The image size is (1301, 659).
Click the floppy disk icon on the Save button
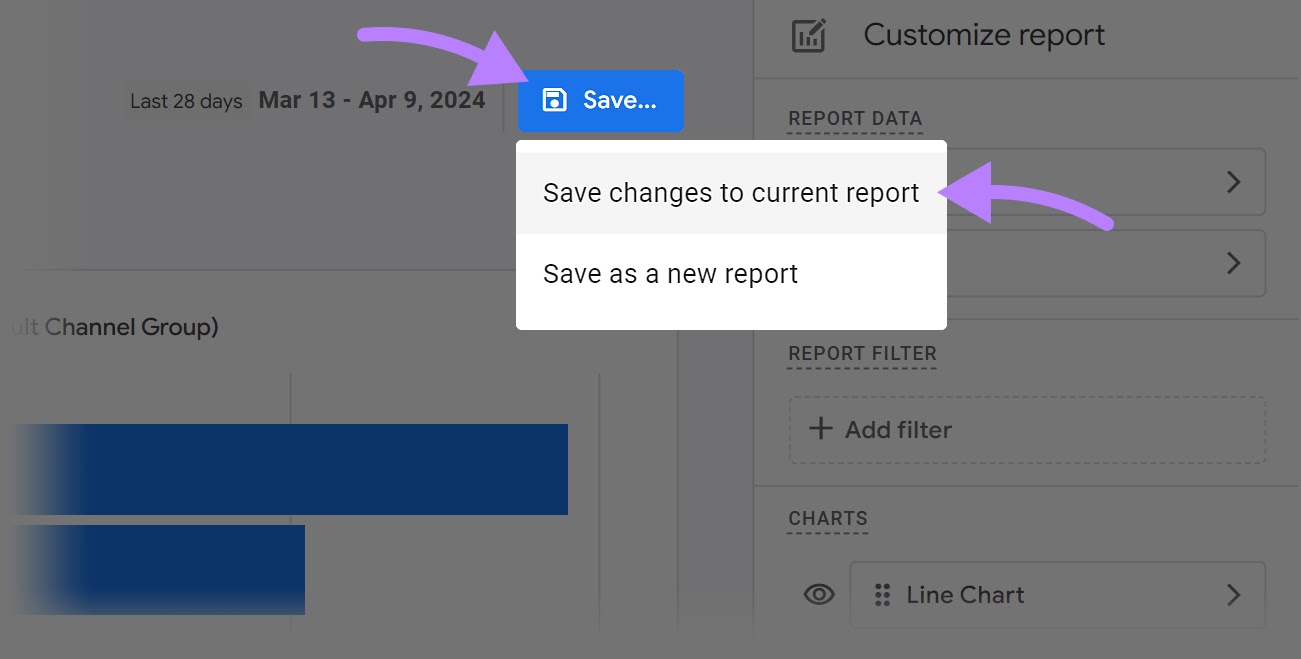click(x=552, y=99)
